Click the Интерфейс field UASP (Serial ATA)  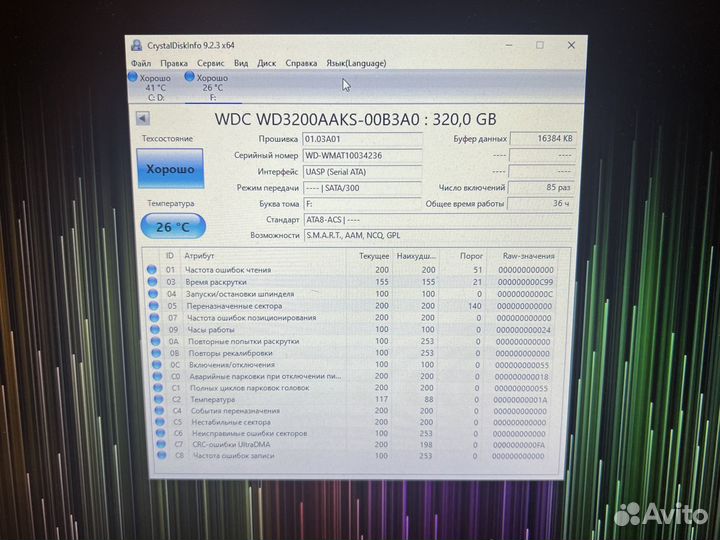click(x=362, y=172)
